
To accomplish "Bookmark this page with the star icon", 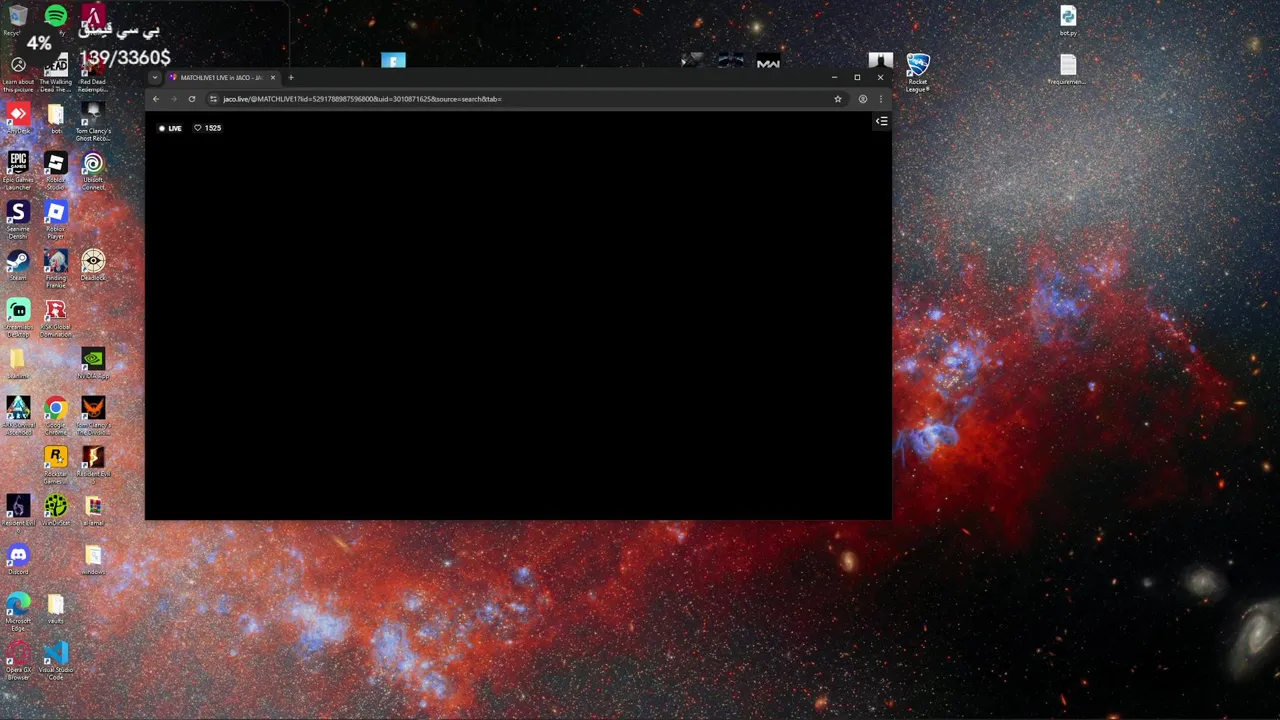I will tap(838, 99).
